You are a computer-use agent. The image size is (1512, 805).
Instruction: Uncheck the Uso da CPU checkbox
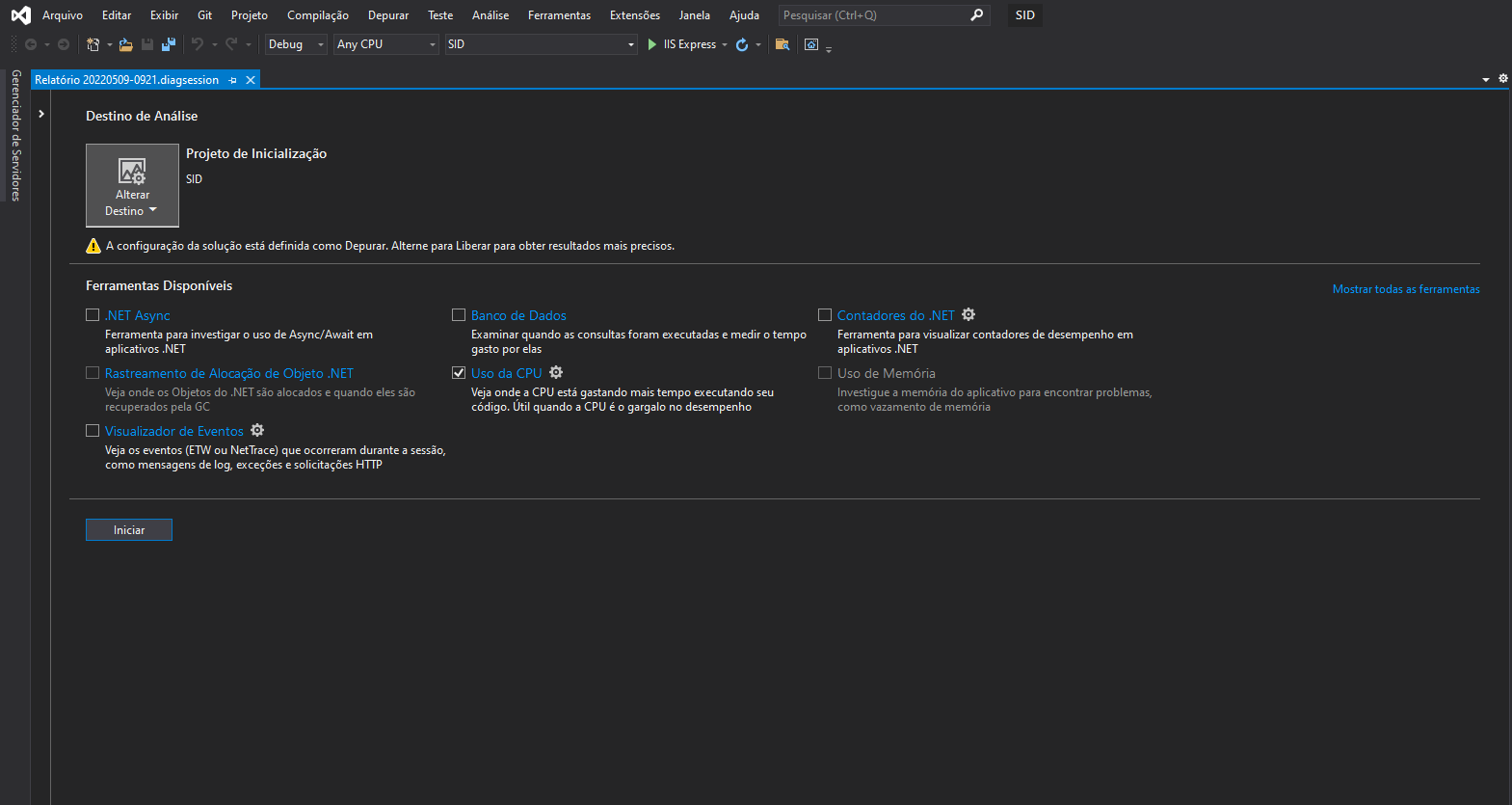click(459, 372)
